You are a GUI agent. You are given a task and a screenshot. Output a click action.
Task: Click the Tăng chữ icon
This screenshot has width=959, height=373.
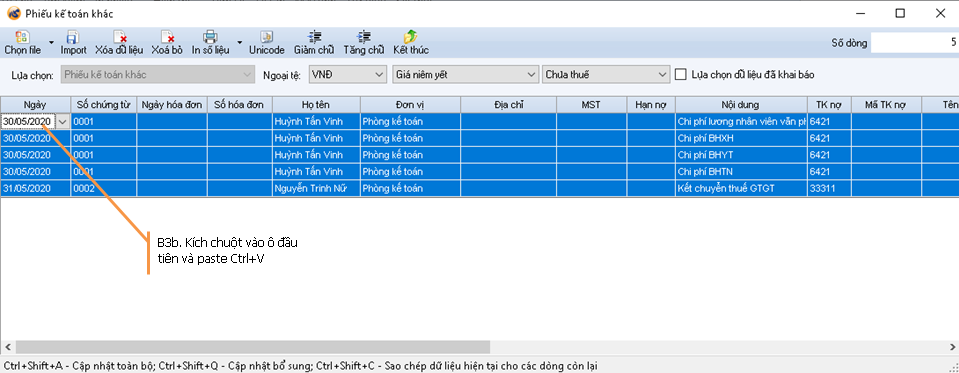tap(364, 37)
